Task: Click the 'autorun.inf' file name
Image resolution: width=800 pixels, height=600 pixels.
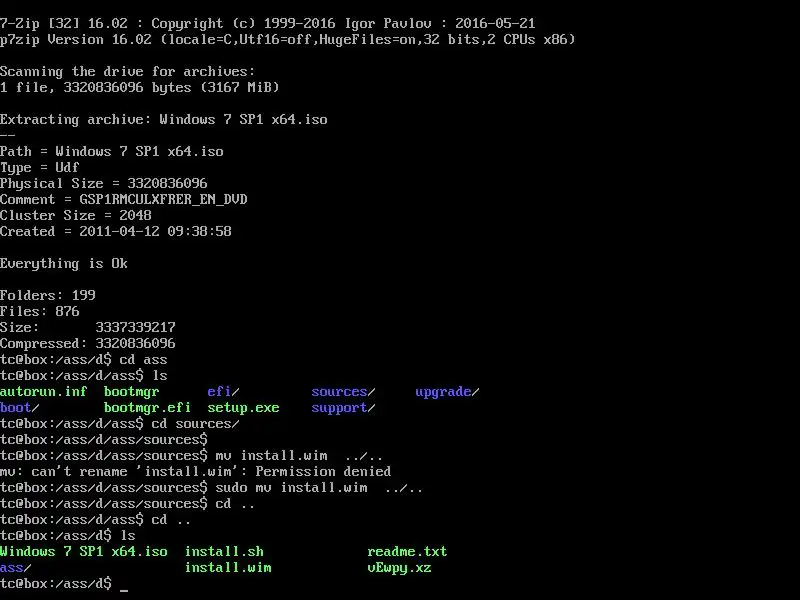Action: tap(43, 392)
